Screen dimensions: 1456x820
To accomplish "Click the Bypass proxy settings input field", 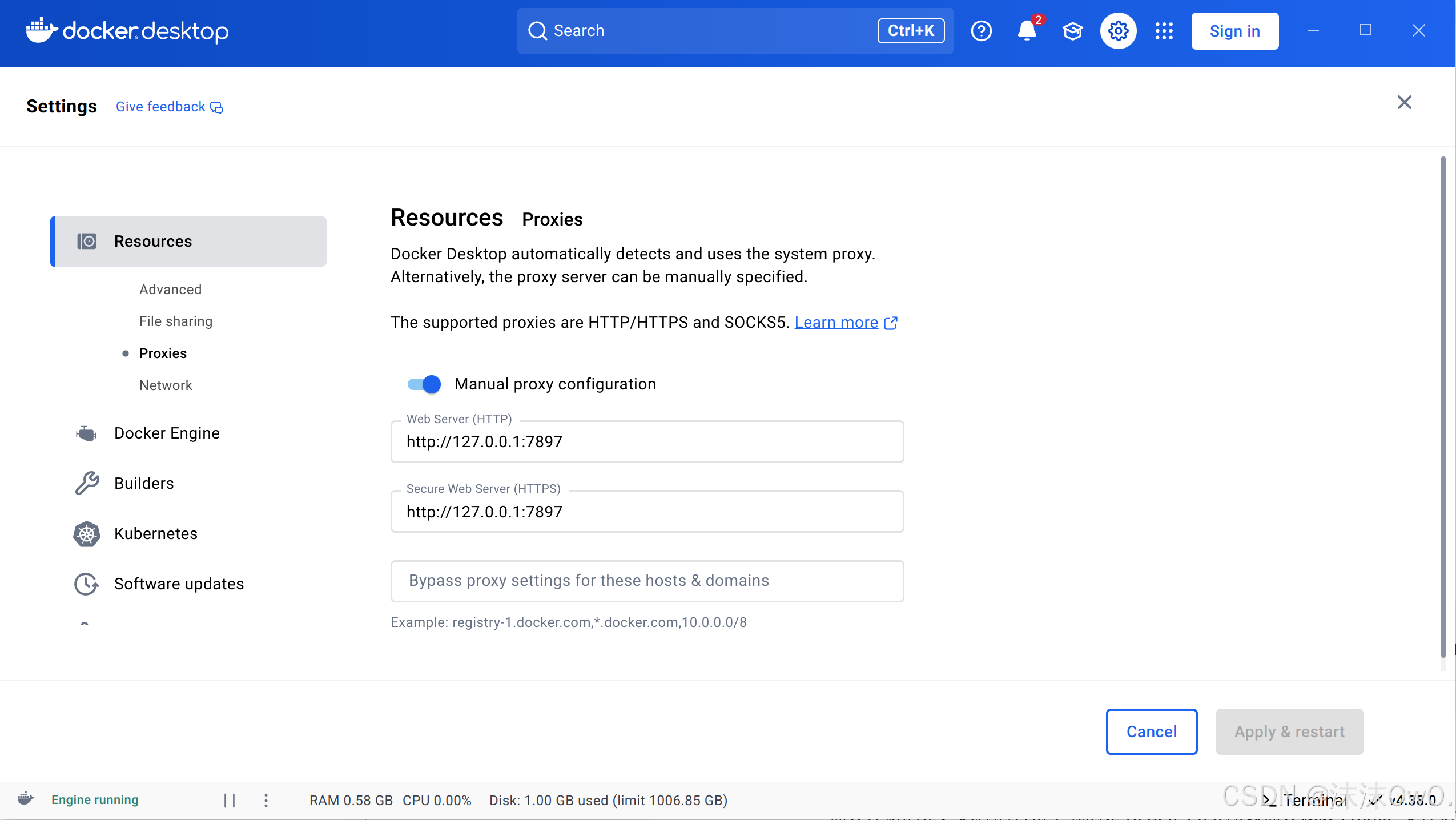I will pos(647,581).
